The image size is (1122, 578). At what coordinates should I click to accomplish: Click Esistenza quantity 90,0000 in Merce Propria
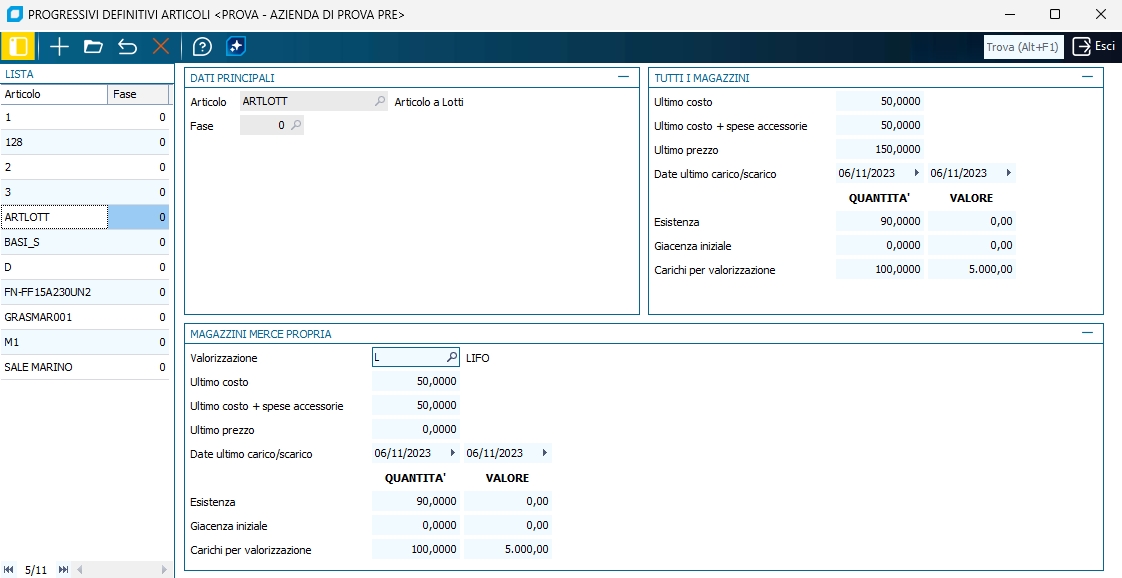pos(416,501)
